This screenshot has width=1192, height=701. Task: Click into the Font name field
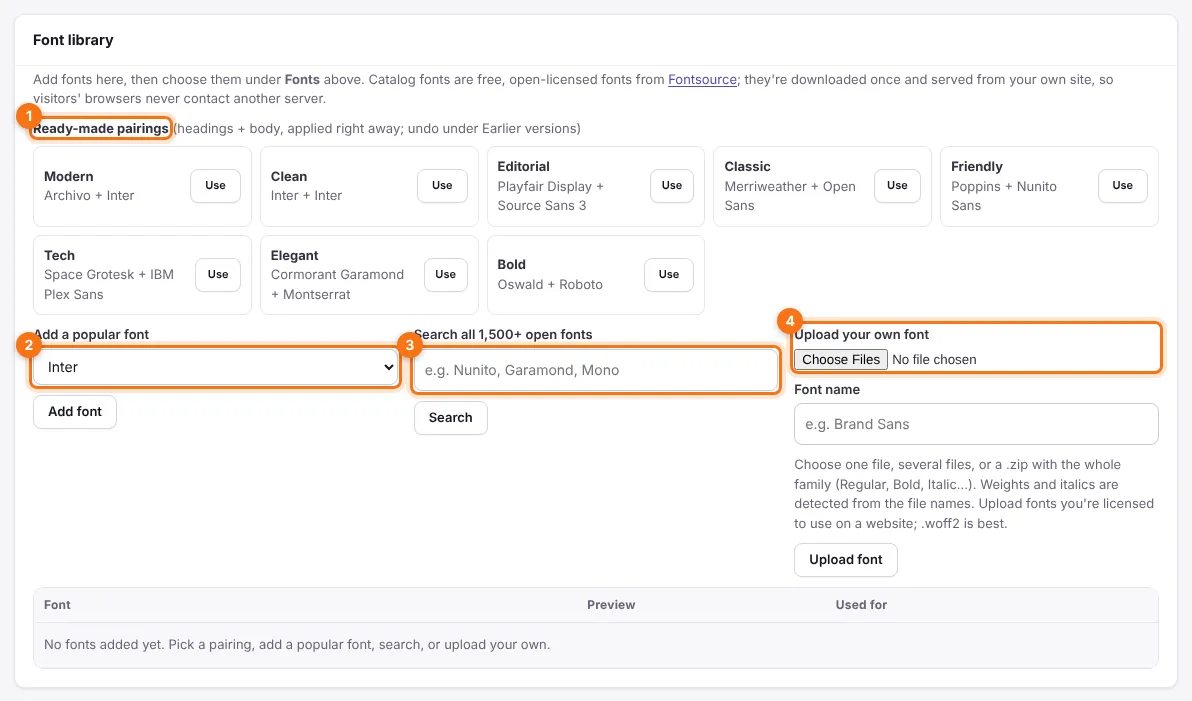click(x=976, y=424)
